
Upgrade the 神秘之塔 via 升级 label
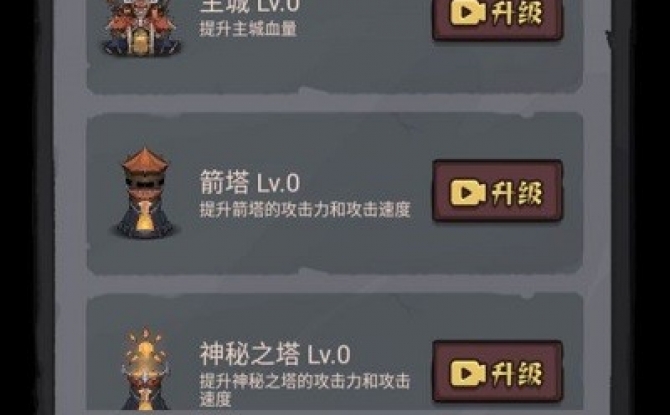[517, 373]
